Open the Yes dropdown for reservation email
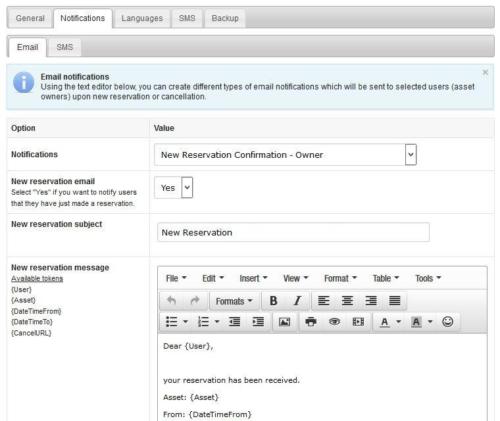Image resolution: width=500 pixels, height=421 pixels. click(x=173, y=188)
